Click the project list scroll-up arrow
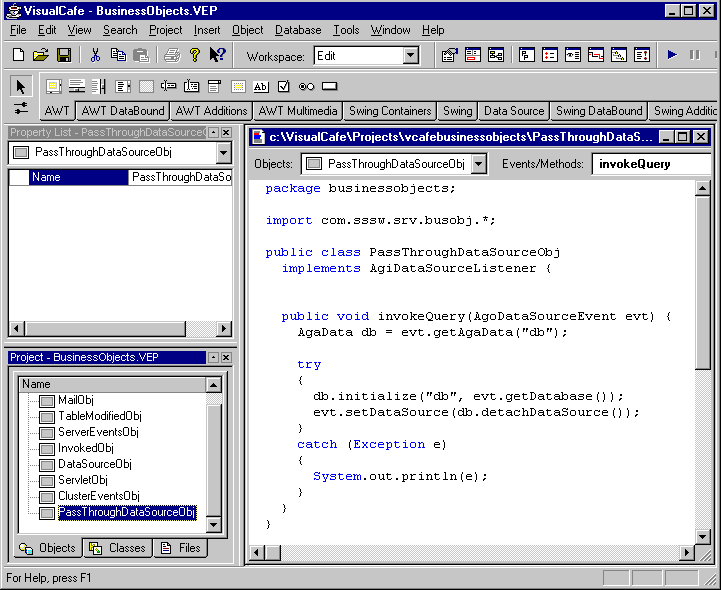 [x=213, y=385]
